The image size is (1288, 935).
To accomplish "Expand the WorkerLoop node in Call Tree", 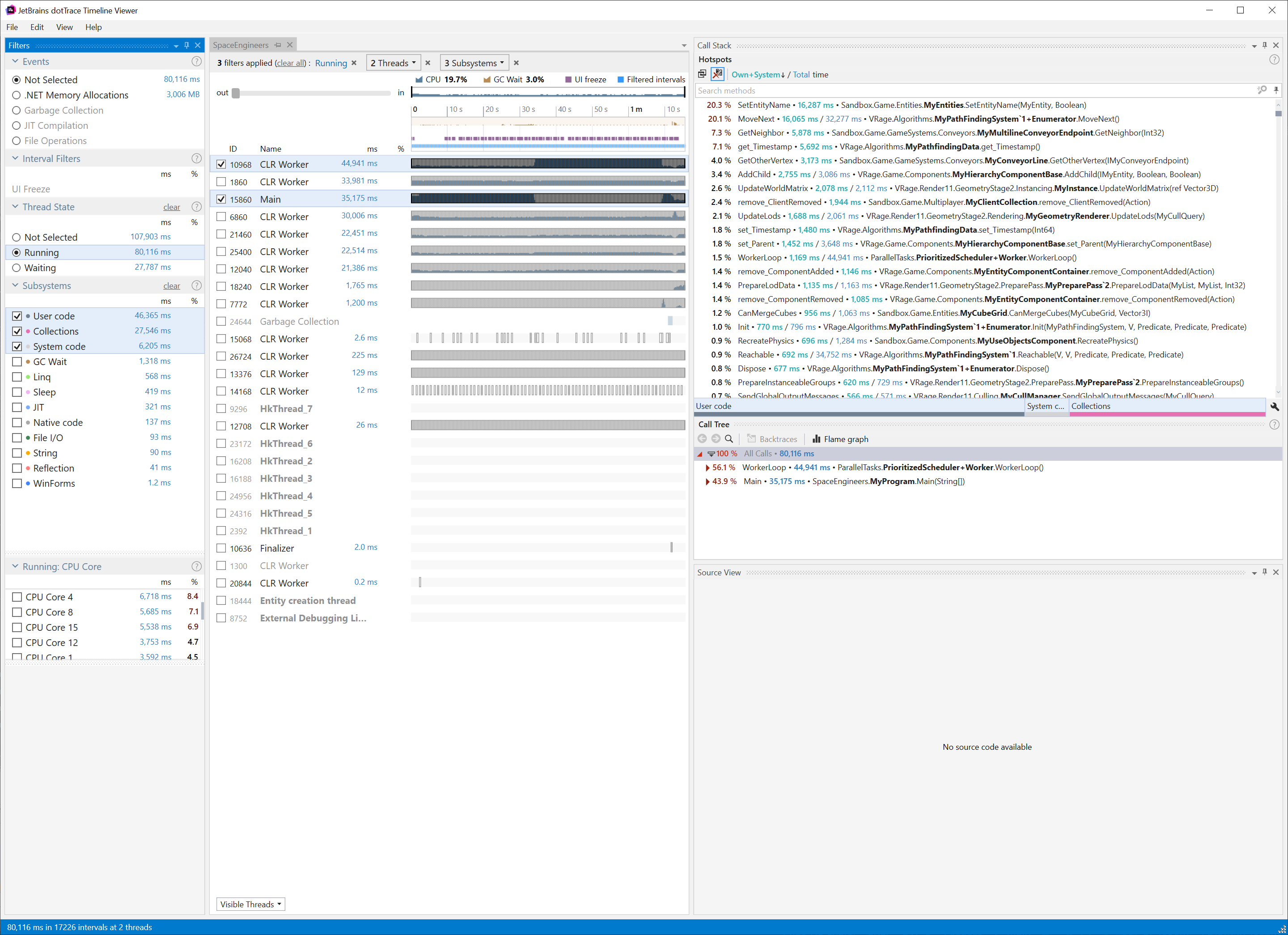I will pos(707,468).
